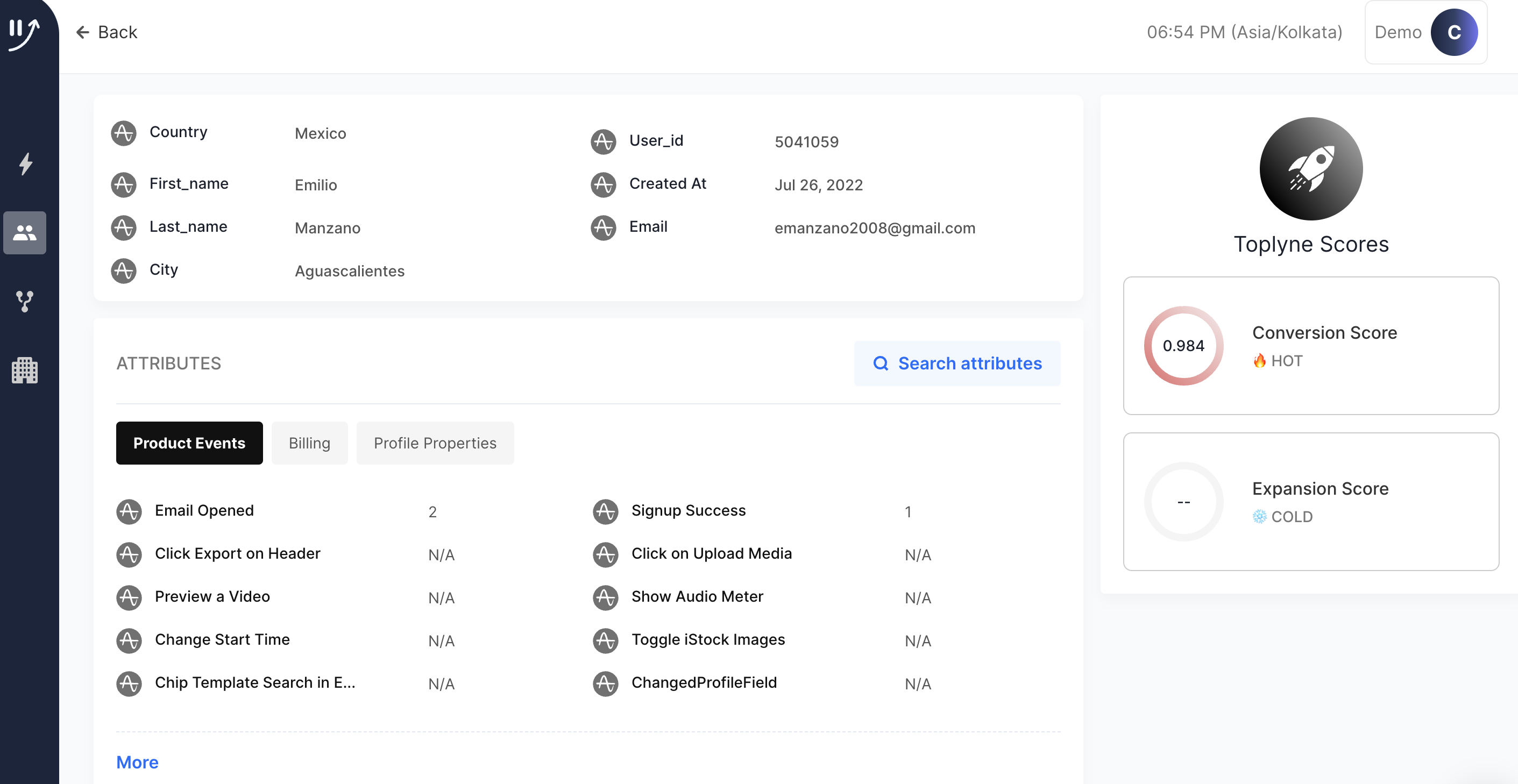This screenshot has width=1518, height=784.
Task: Open the accounts building sidebar icon
Action: (x=25, y=370)
